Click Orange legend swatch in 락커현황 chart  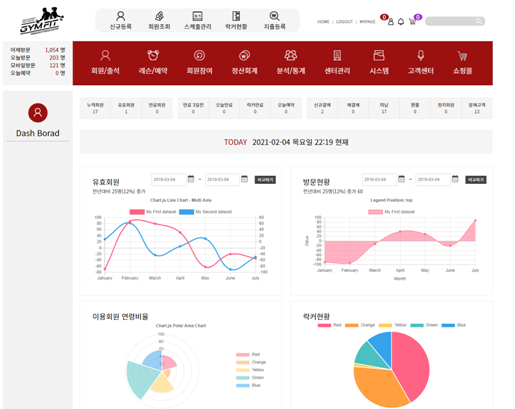(351, 325)
